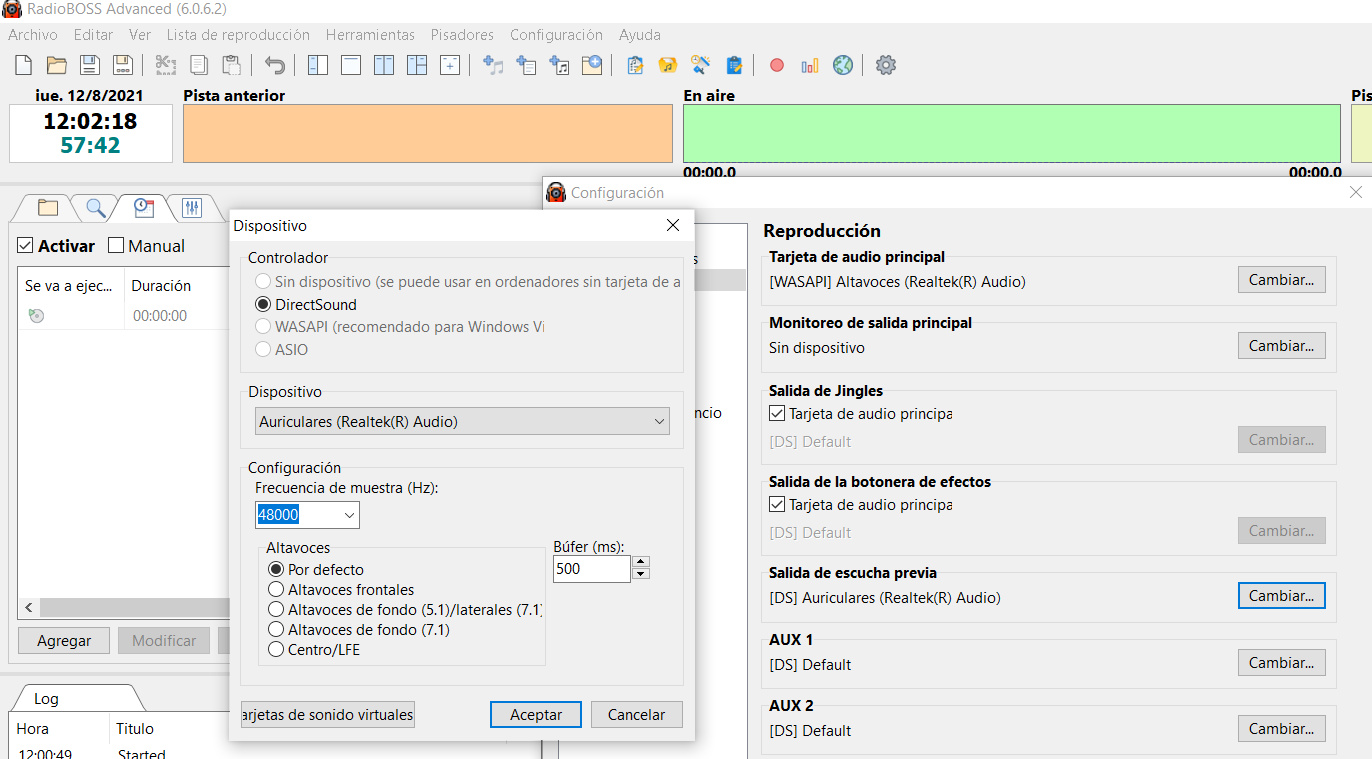The width and height of the screenshot is (1372, 759).
Task: Click the Copy icon in the toolbar
Action: point(199,65)
